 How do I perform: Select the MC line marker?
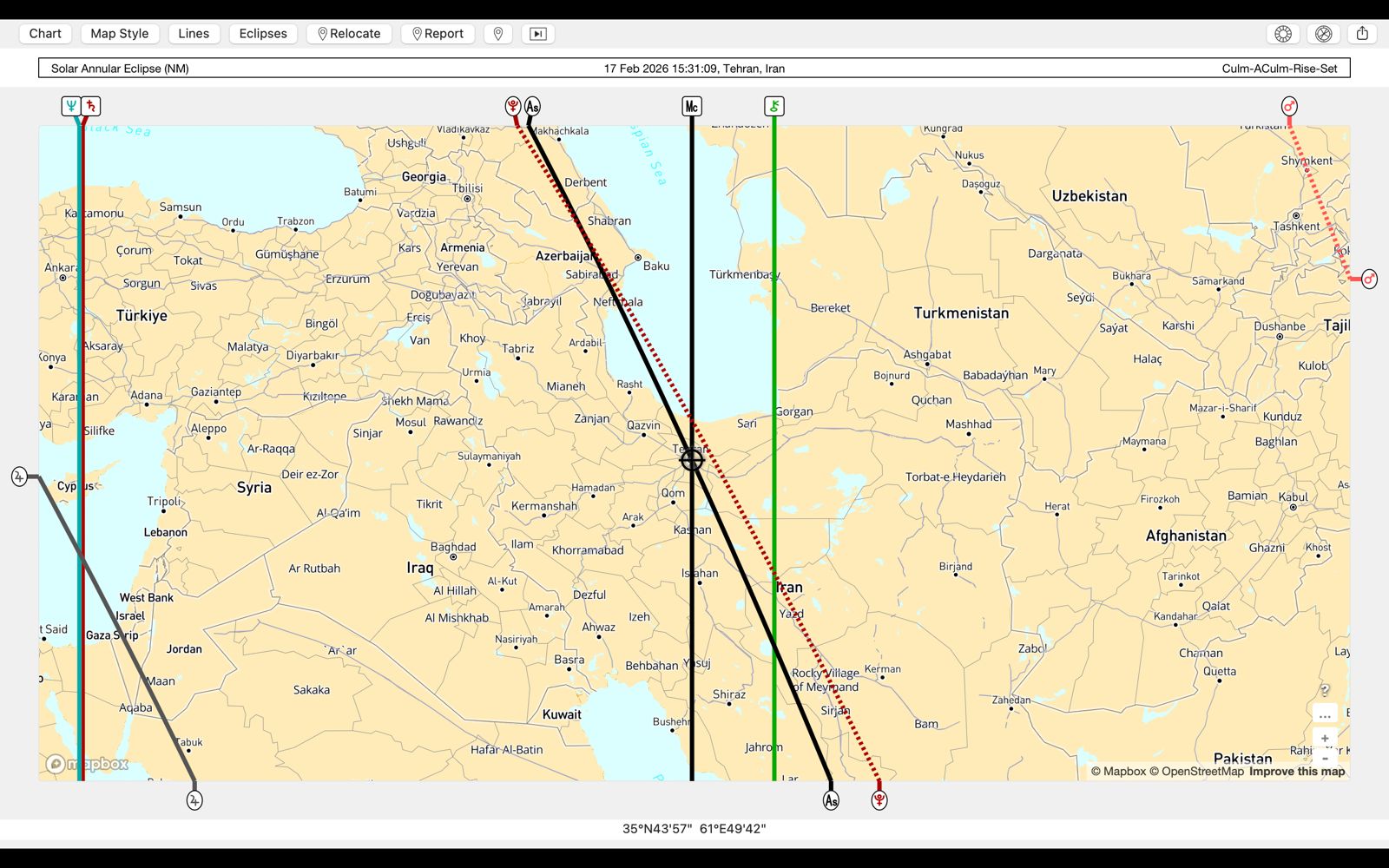[x=691, y=106]
